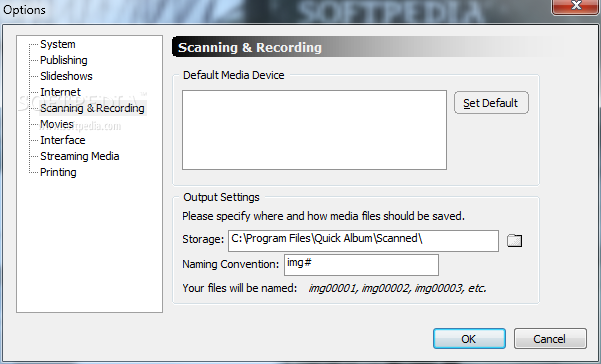Focus the Naming Convention text box
601x364 pixels.
pos(361,265)
